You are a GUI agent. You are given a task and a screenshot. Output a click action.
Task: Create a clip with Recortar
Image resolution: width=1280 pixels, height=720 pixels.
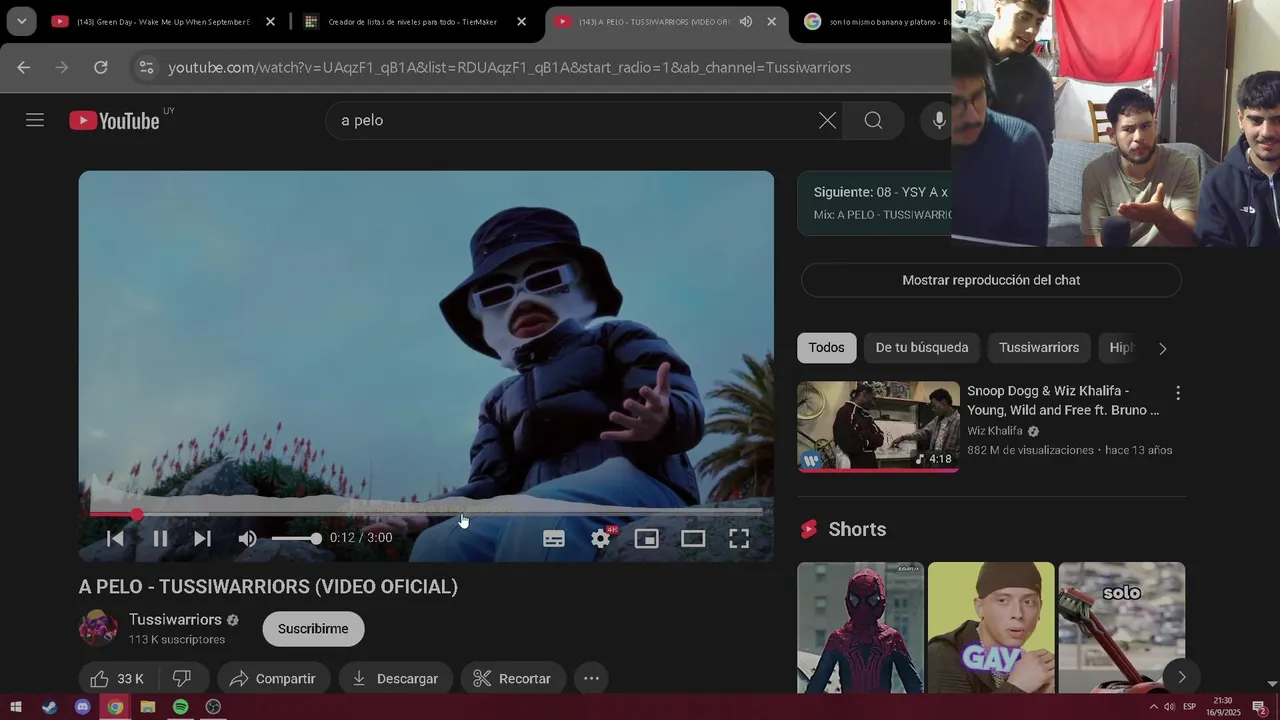tap(513, 678)
